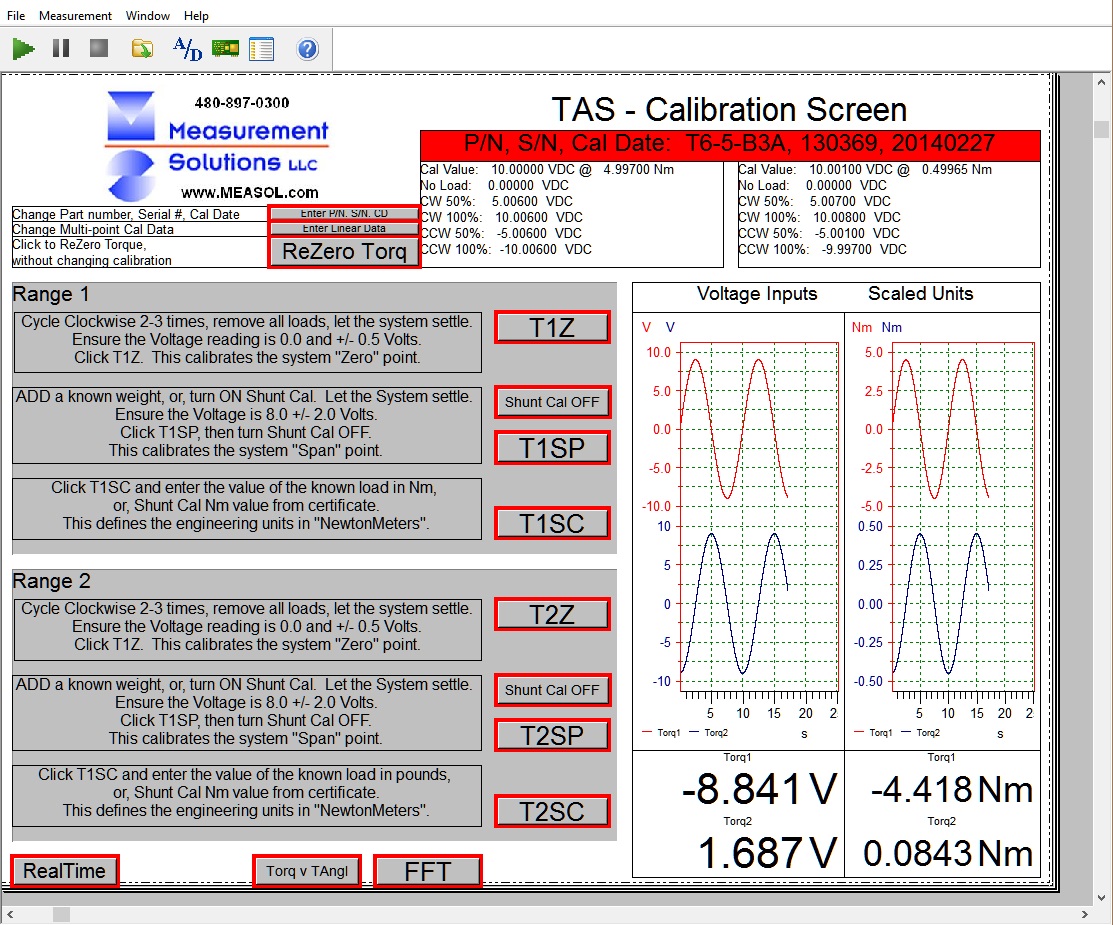Click the horizontal scrollbar left arrow
This screenshot has width=1113, height=925.
click(10, 914)
